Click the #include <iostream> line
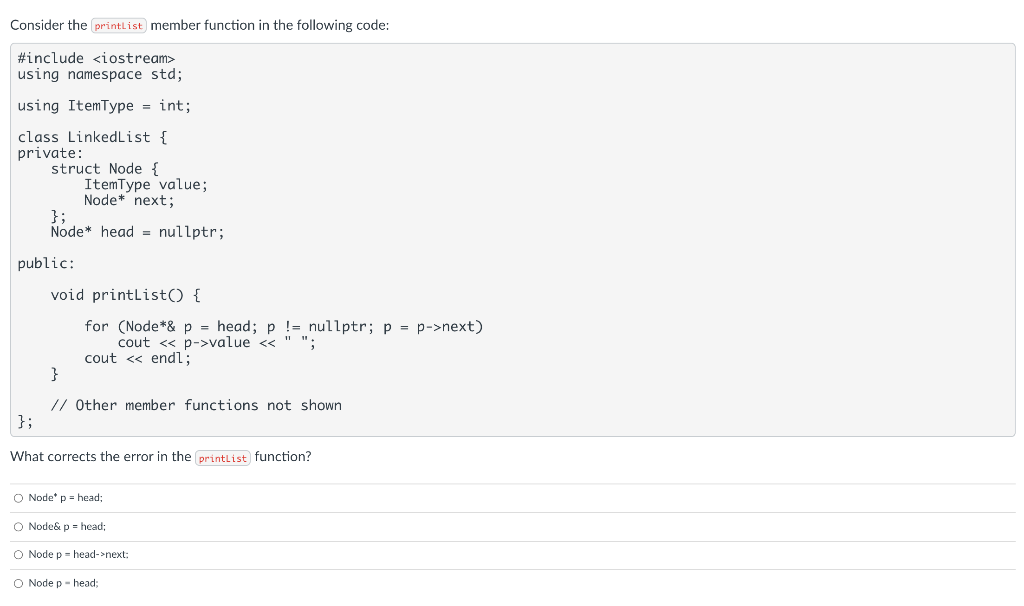 coord(96,58)
